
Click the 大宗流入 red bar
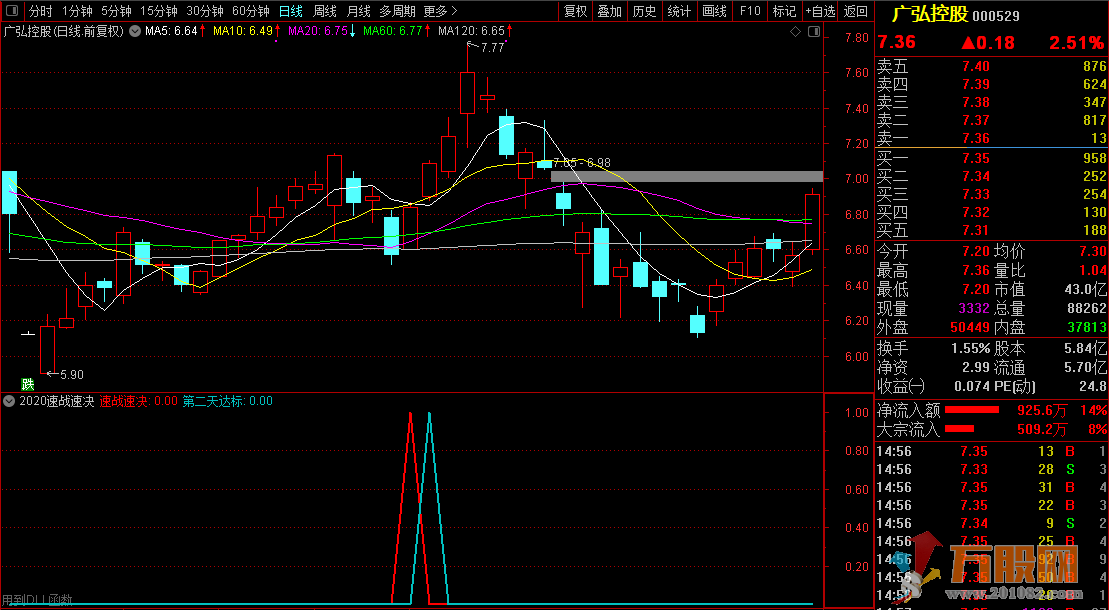point(960,428)
